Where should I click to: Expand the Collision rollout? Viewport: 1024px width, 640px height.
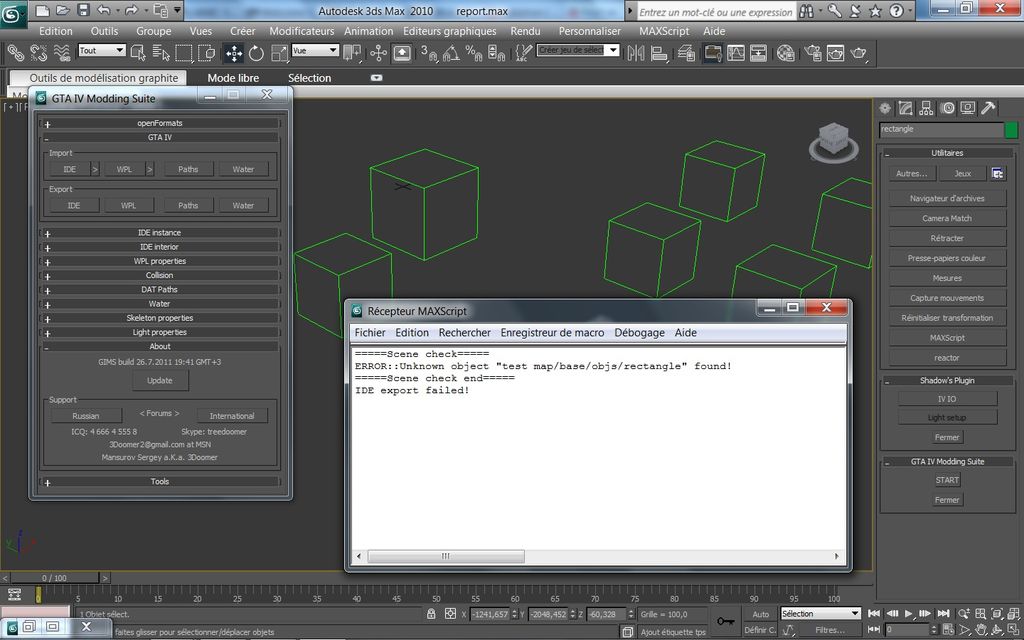pyautogui.click(x=160, y=276)
